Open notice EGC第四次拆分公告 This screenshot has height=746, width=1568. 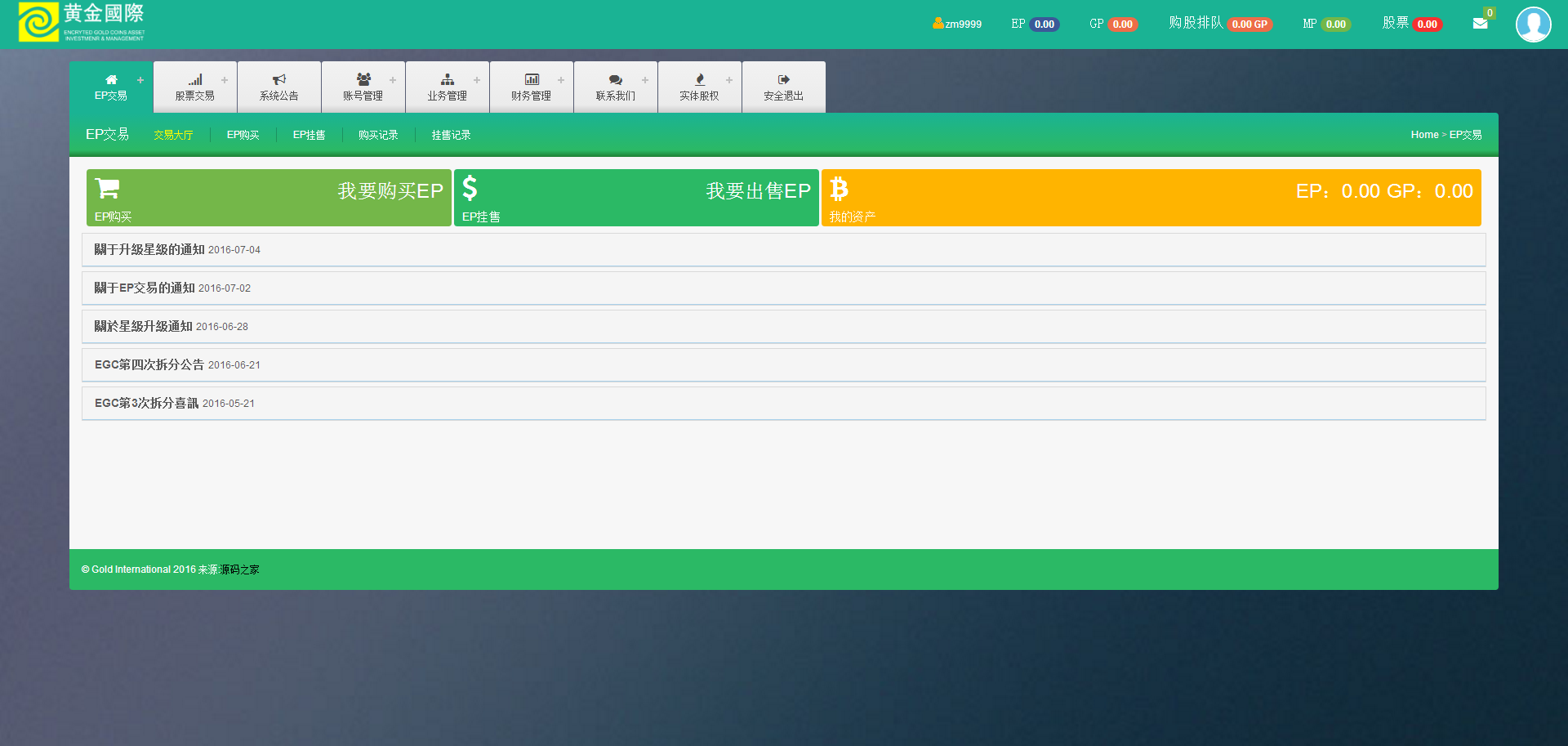coord(149,364)
